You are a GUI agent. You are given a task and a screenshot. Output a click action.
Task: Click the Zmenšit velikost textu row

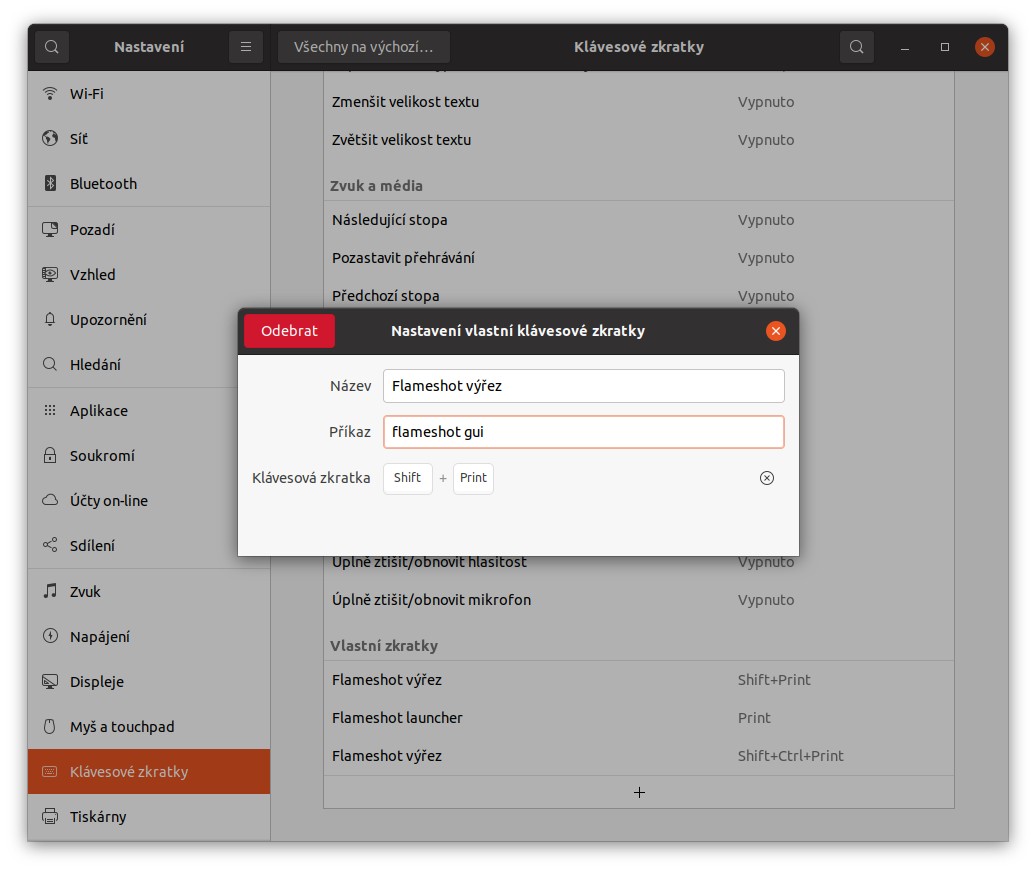pos(639,102)
